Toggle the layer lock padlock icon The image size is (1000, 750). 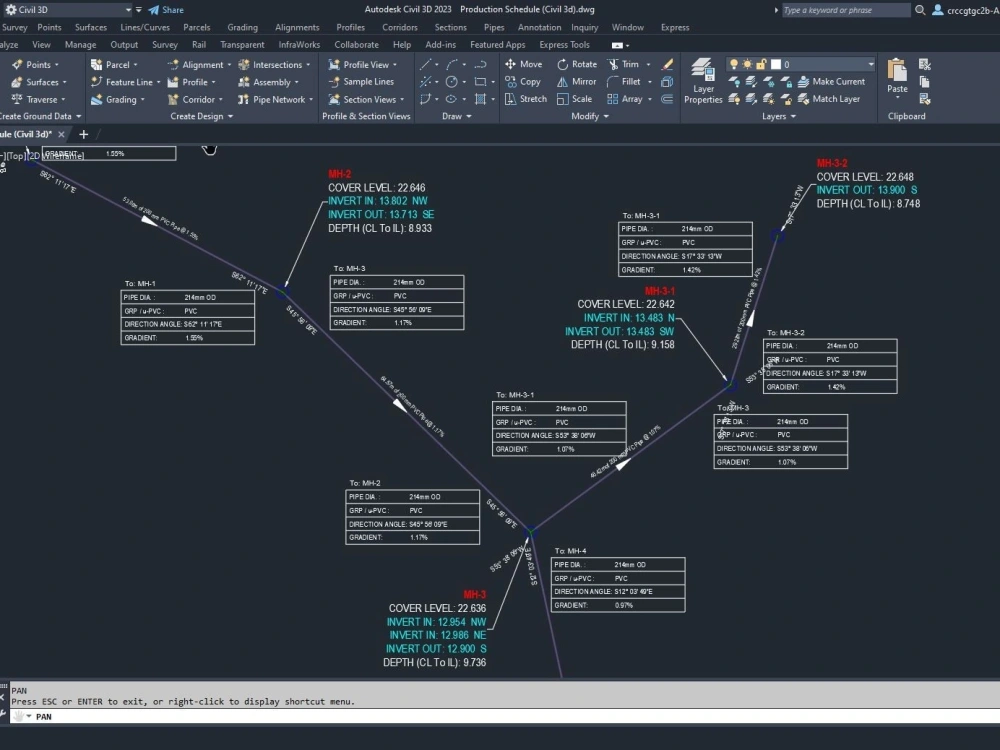click(761, 62)
